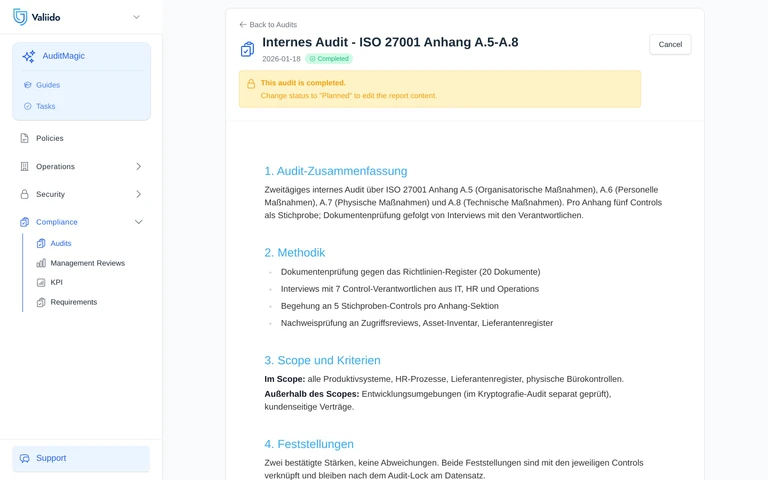Viewport: 768px width, 480px height.
Task: Click the Audits clipboard icon
Action: click(x=41, y=243)
